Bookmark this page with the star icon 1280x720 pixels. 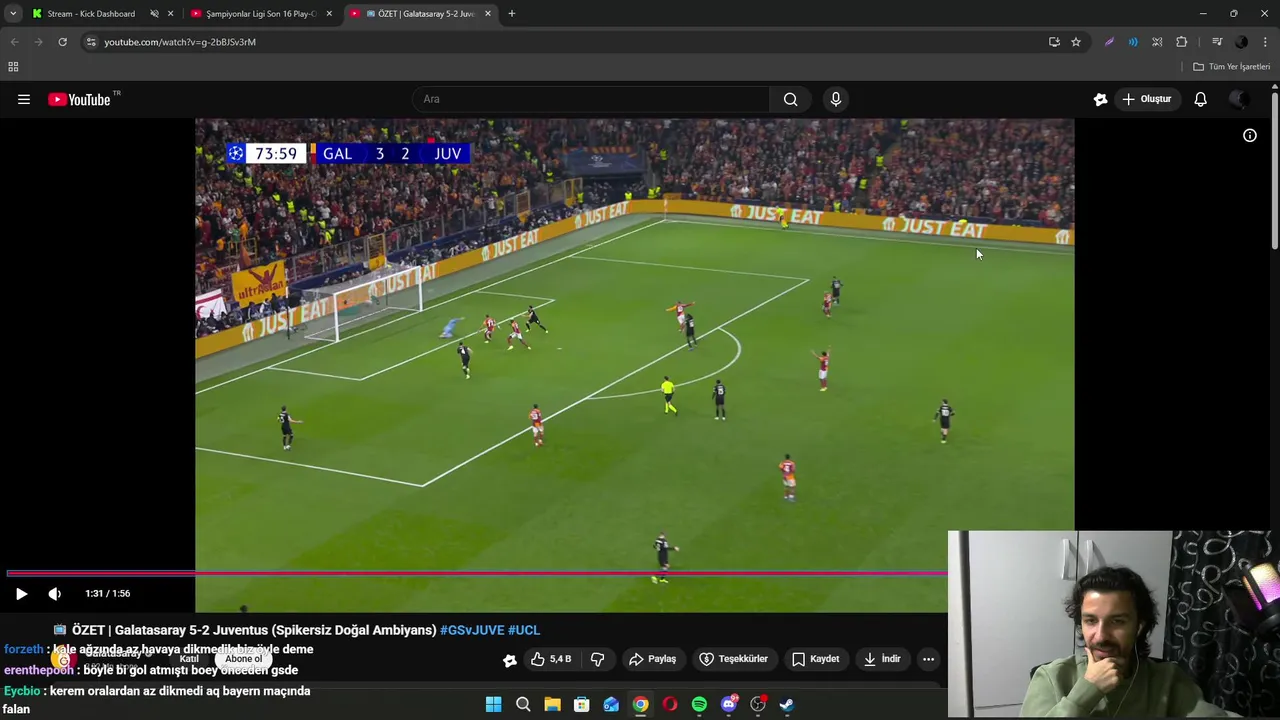(x=1076, y=42)
